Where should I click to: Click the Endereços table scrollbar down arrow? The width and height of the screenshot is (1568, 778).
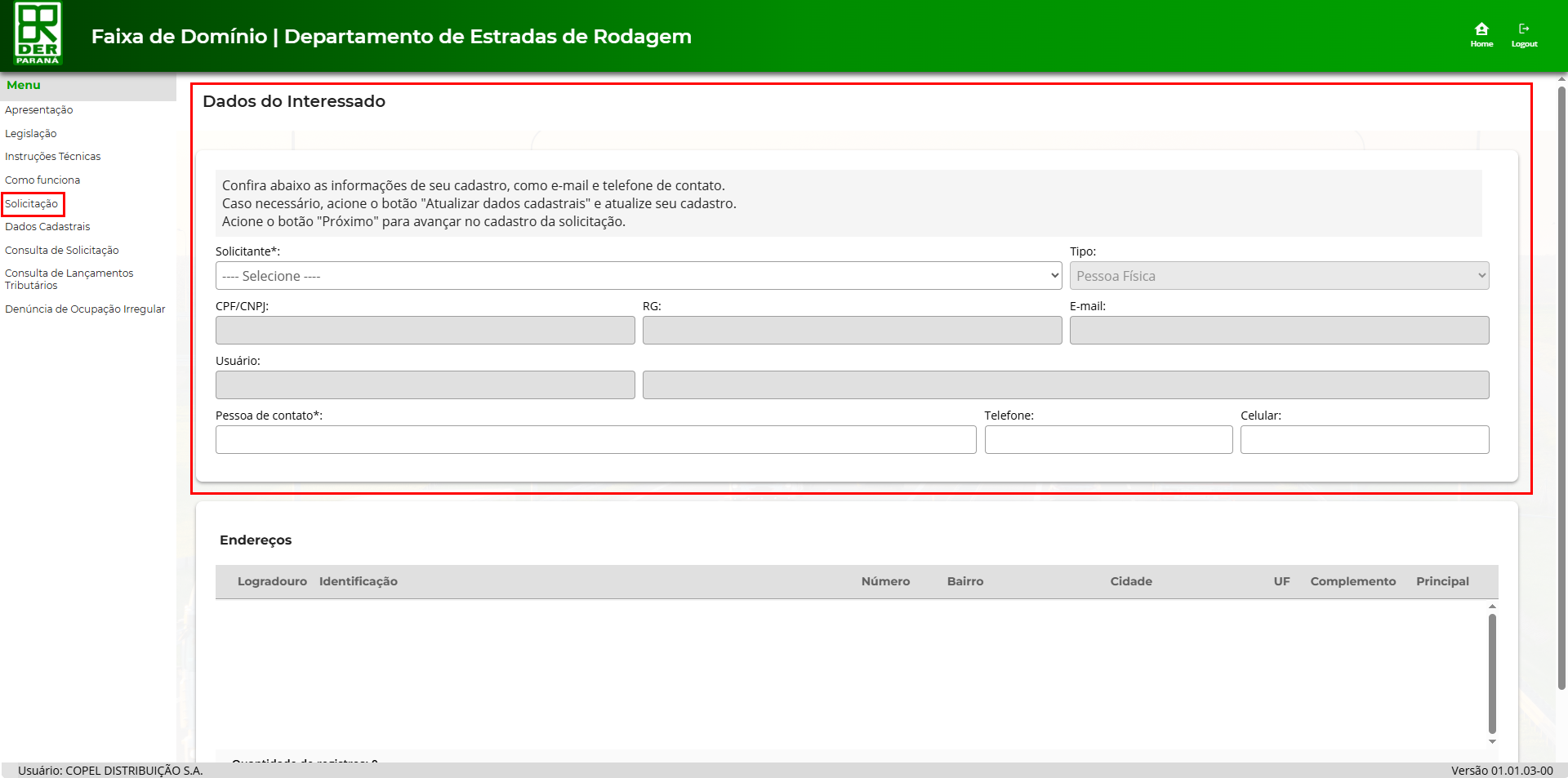click(1492, 741)
